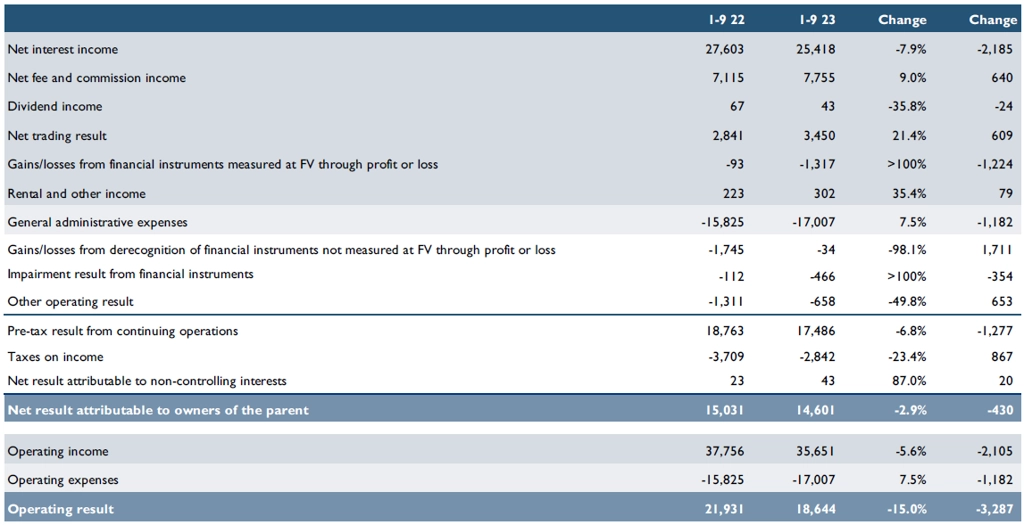Viewport: 1024px width, 525px height.
Task: Select Net result attributable to non-controlling interests
Action: pos(147,381)
